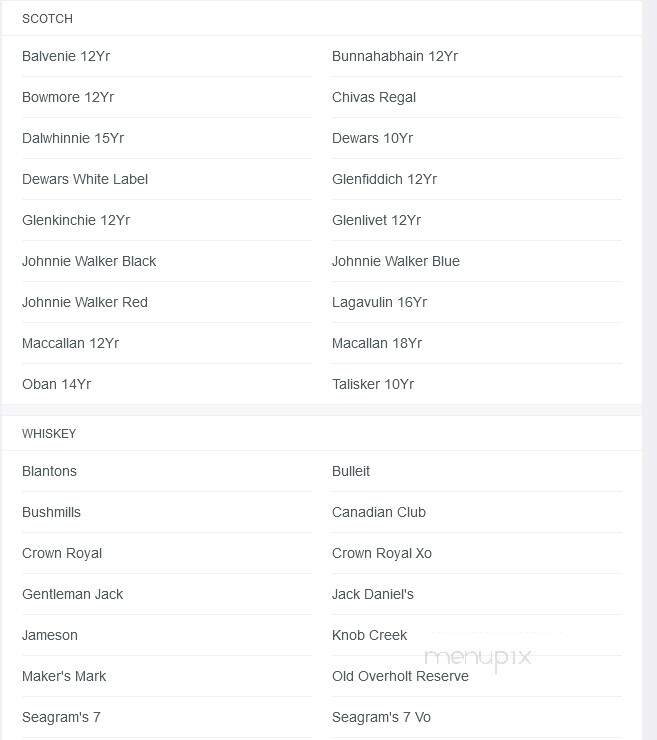The image size is (657, 740).
Task: Select Blantons under Whiskey
Action: click(x=49, y=471)
